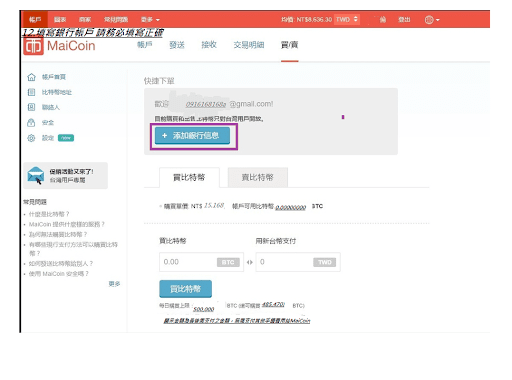Expand the 更多 menu in the top bar

(150, 20)
